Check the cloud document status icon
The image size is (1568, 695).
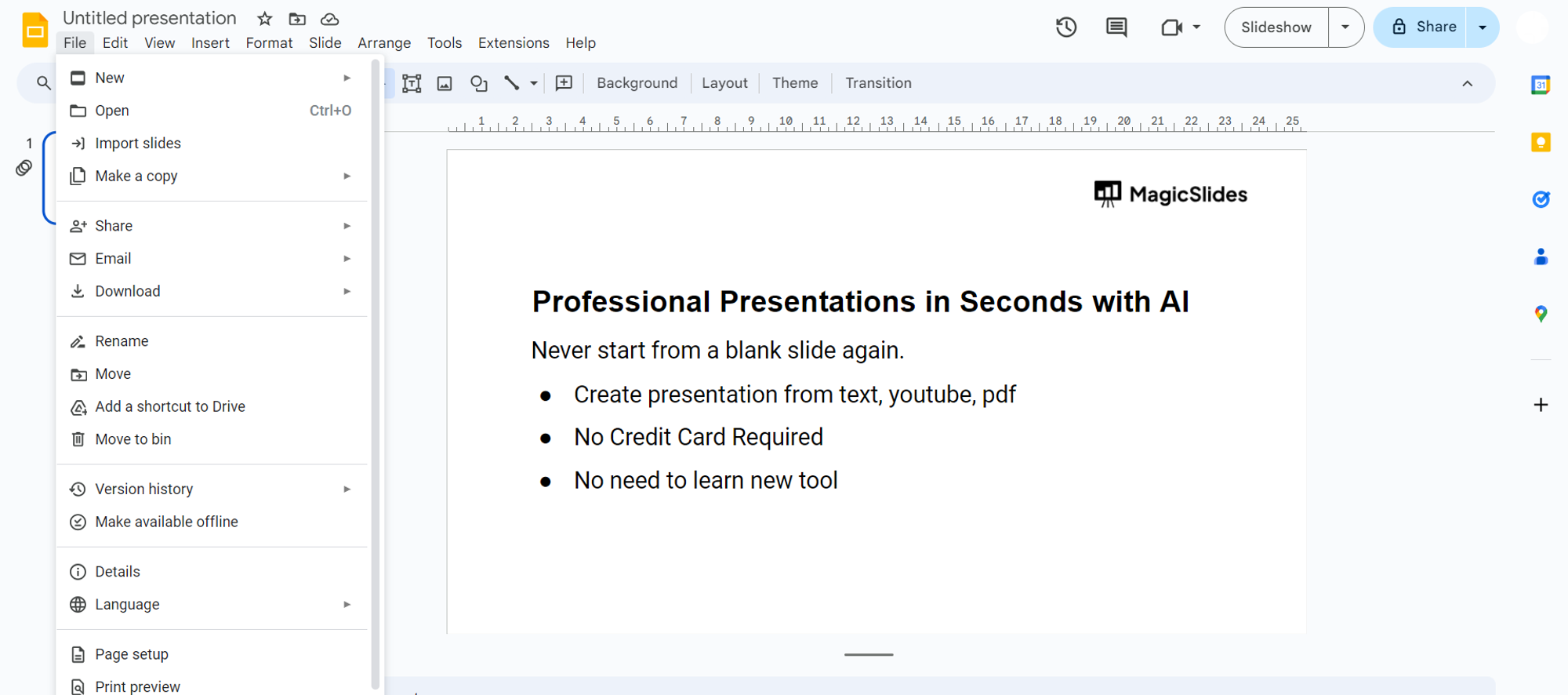point(330,19)
